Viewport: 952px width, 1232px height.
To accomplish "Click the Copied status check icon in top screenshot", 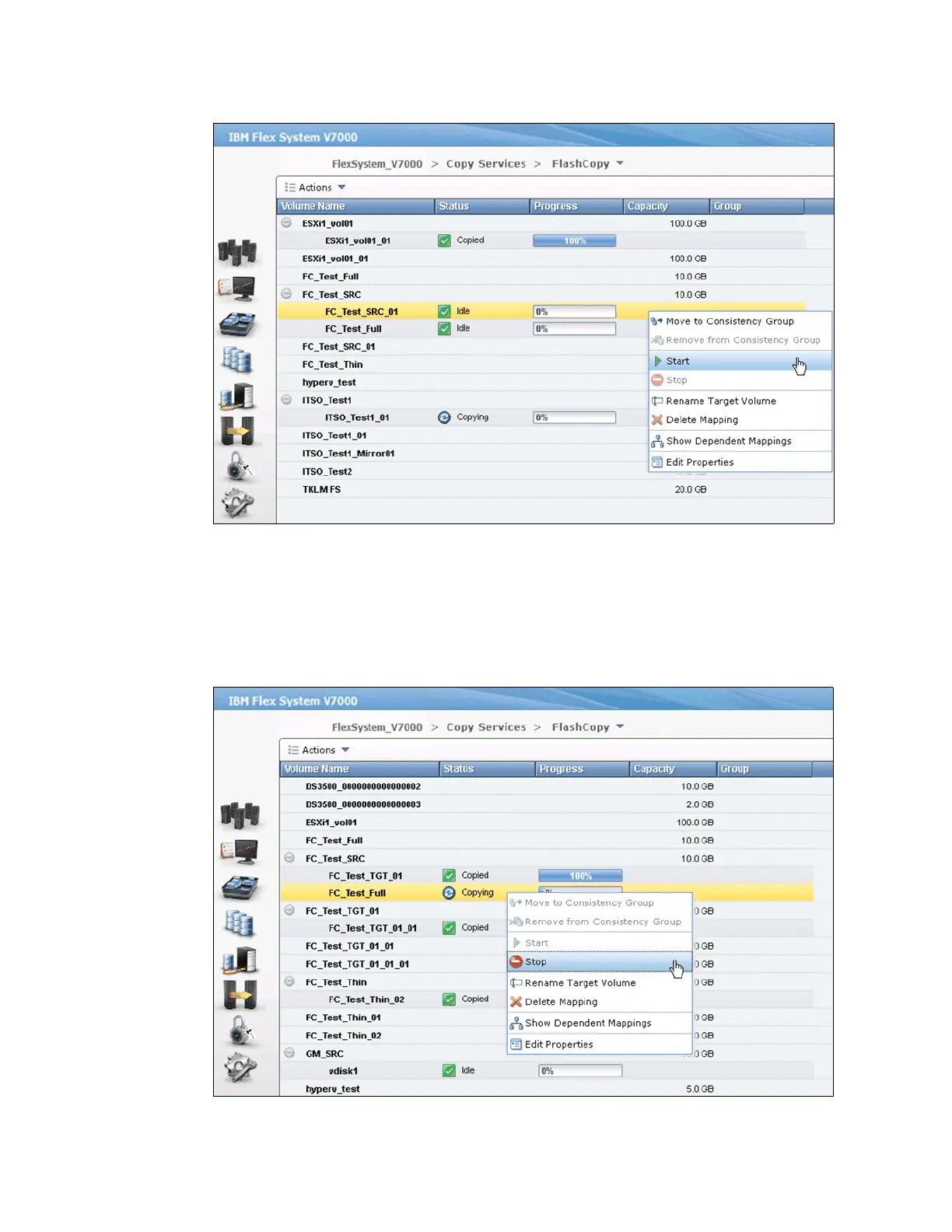I will tap(444, 241).
